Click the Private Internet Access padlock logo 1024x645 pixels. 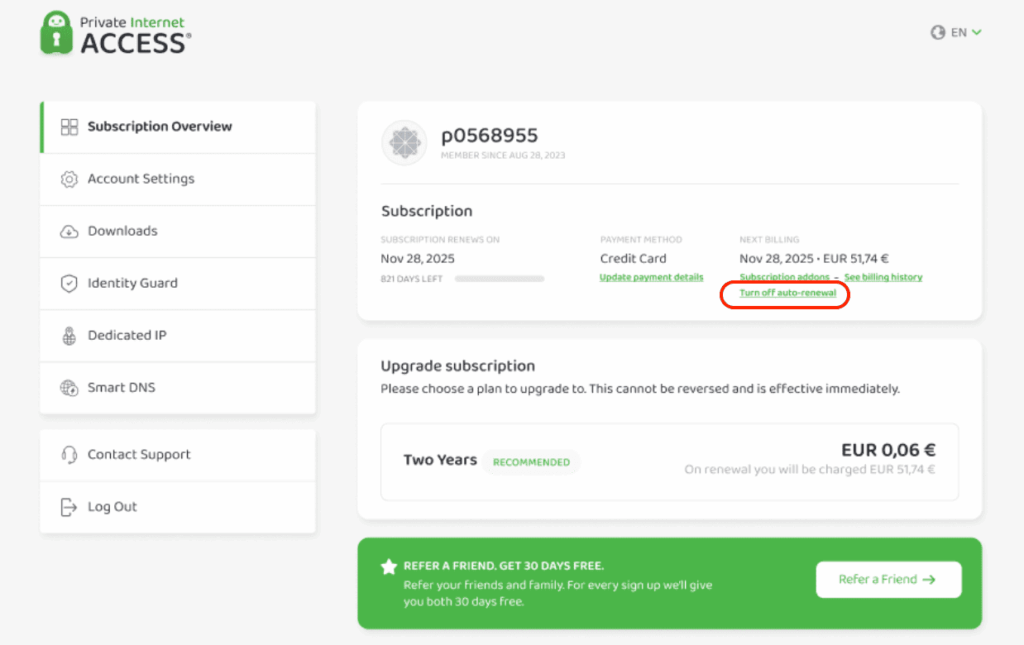click(x=57, y=33)
